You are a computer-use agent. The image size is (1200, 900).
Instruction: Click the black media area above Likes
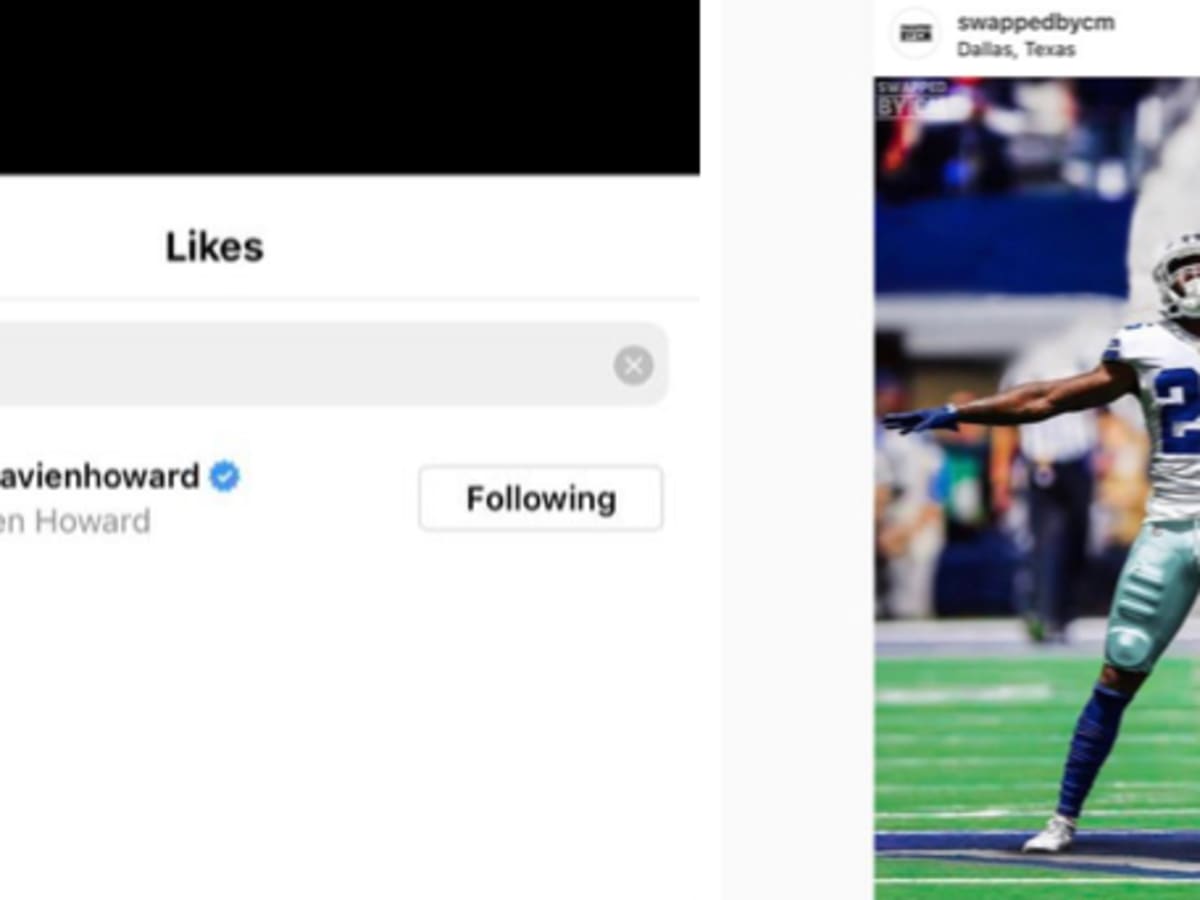pos(349,87)
